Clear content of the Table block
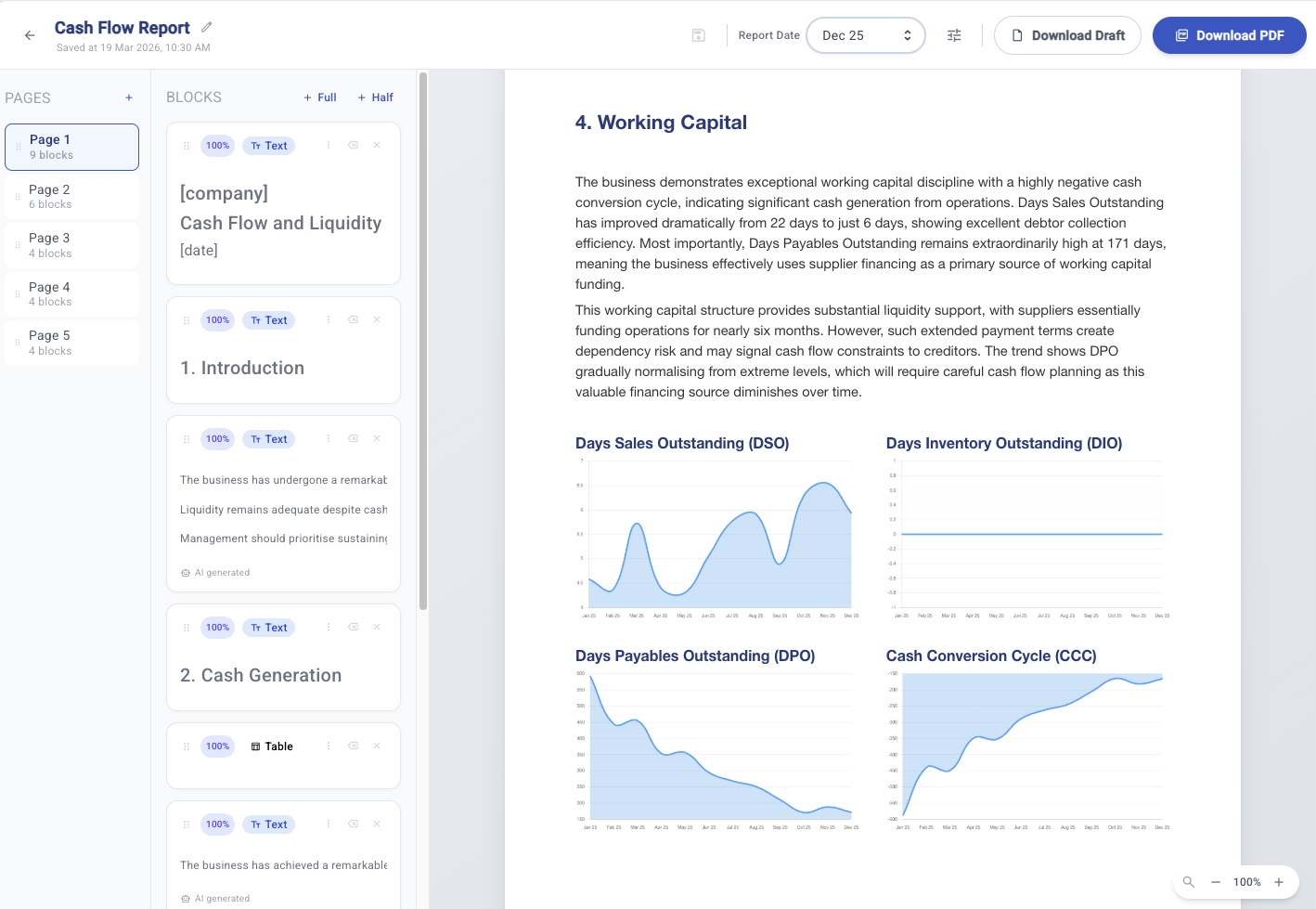Viewport: 1316px width, 909px height. (x=354, y=746)
